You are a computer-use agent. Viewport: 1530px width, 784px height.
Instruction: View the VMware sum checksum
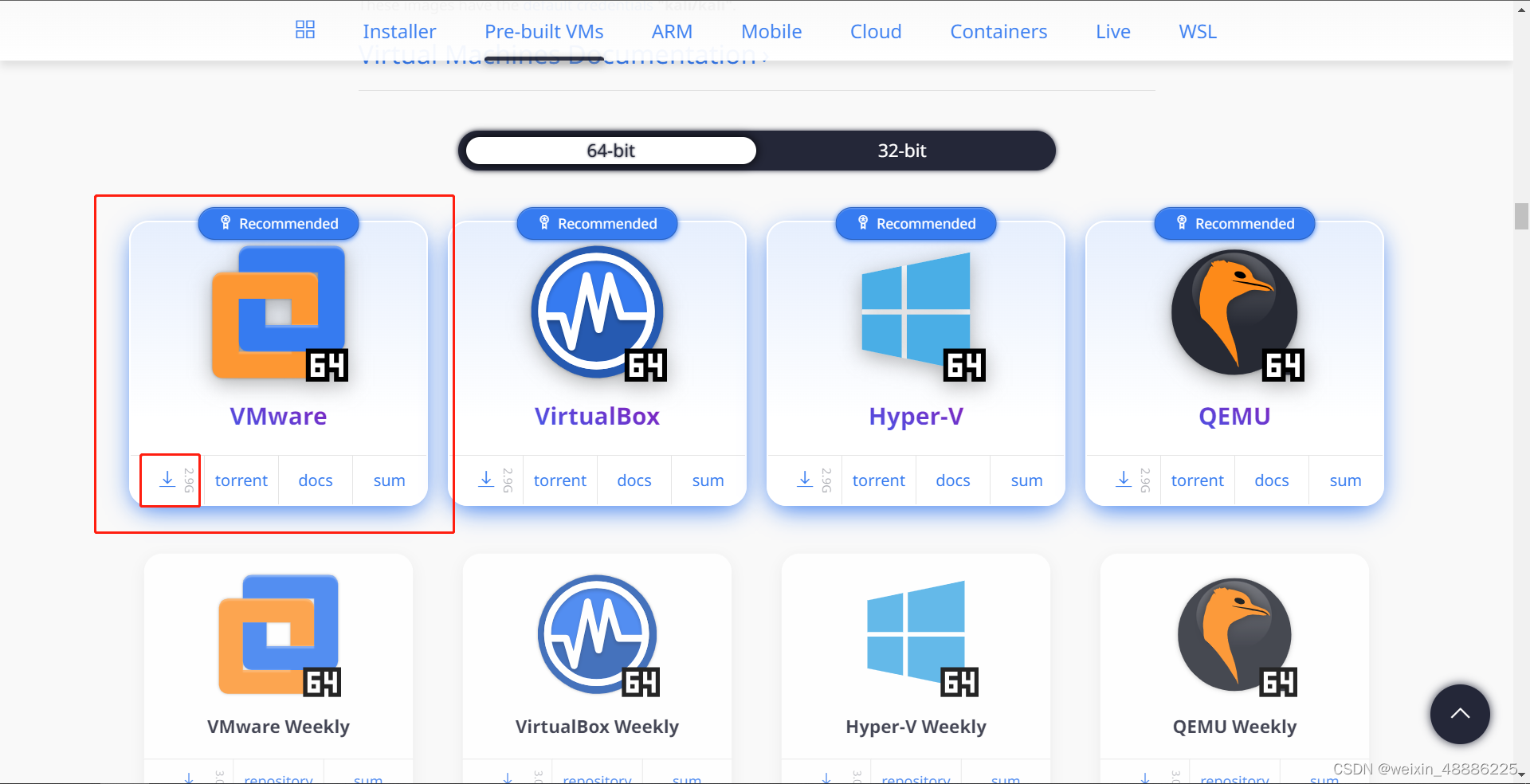[x=390, y=480]
